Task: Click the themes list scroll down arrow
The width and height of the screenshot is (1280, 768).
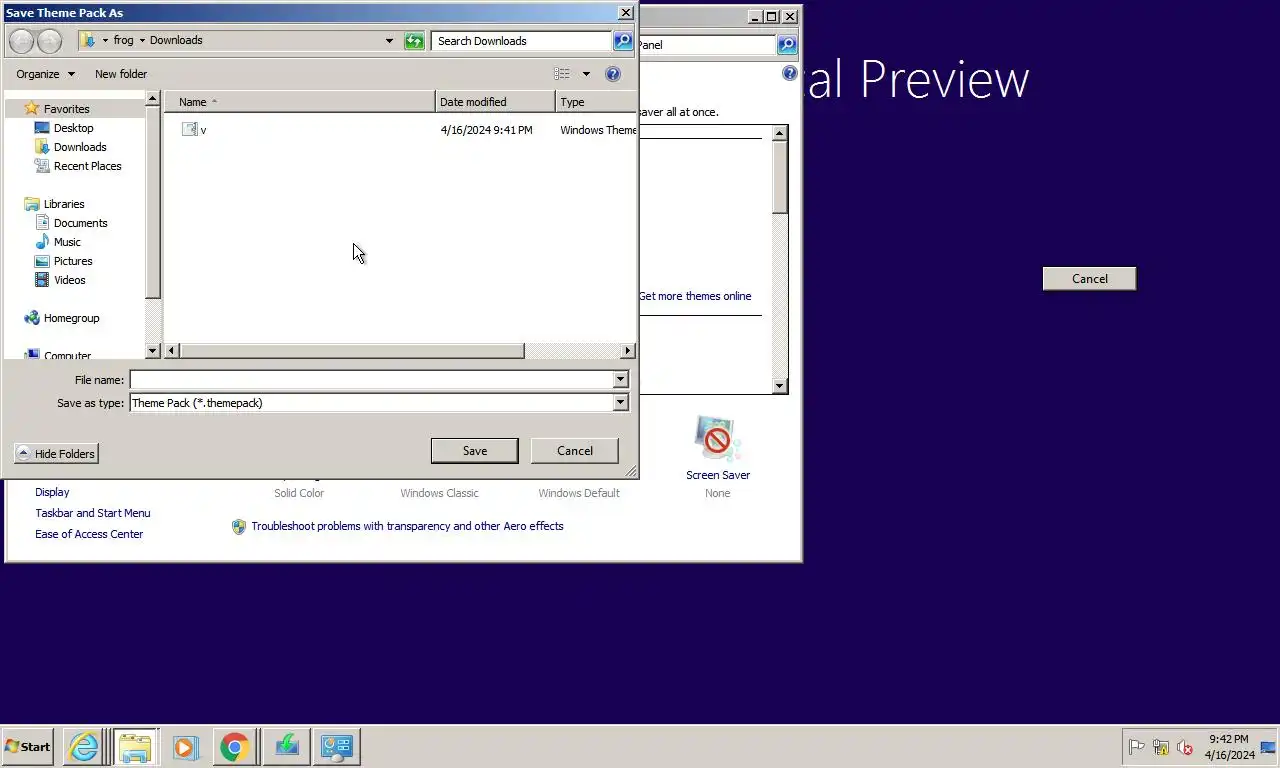Action: pos(780,386)
